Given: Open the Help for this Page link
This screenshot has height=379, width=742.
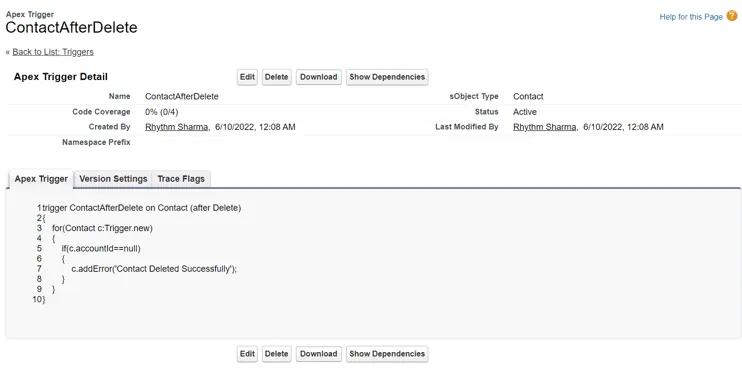Looking at the screenshot, I should click(691, 17).
